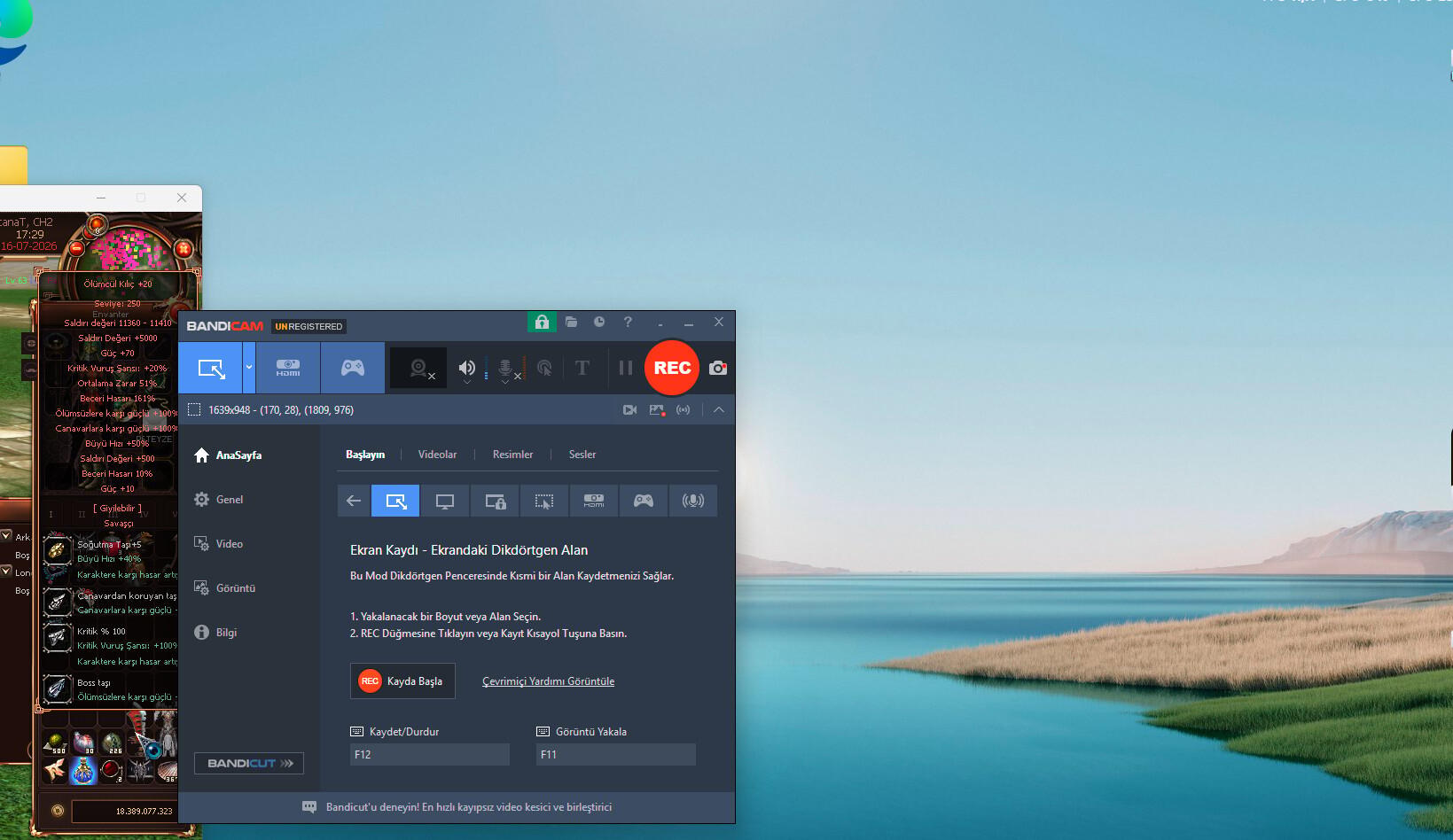Open the Video settings section
The image size is (1453, 840).
coord(219,544)
